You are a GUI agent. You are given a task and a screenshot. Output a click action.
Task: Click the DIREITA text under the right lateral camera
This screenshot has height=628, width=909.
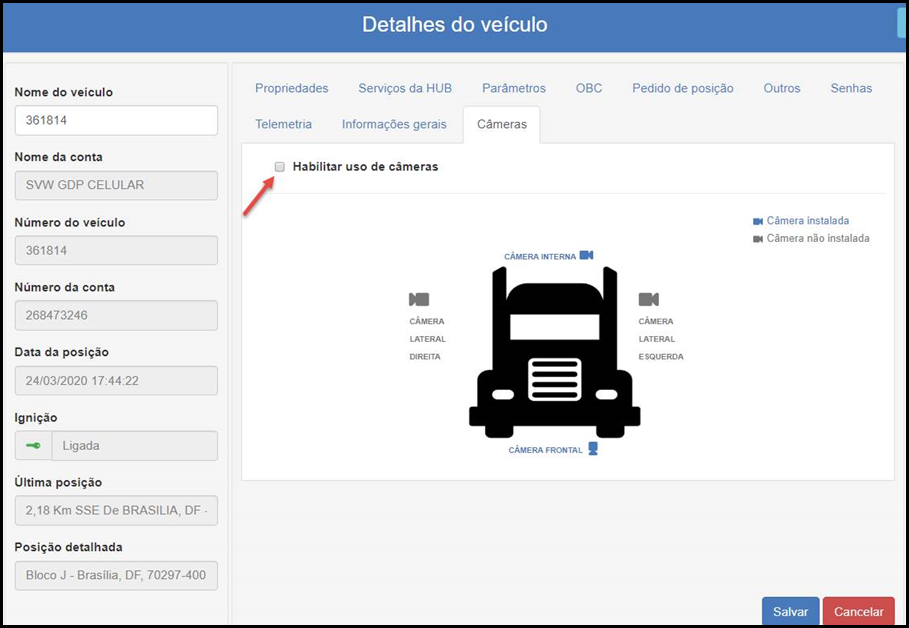425,357
